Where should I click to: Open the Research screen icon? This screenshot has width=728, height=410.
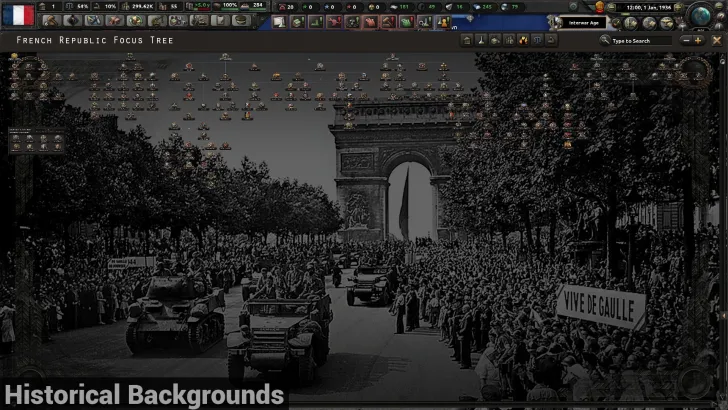92,21
